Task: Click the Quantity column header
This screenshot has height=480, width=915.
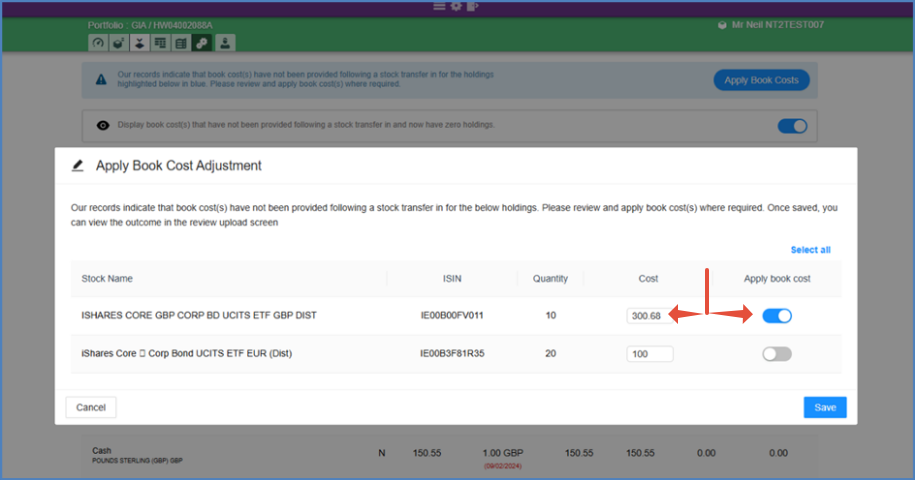Action: (550, 279)
